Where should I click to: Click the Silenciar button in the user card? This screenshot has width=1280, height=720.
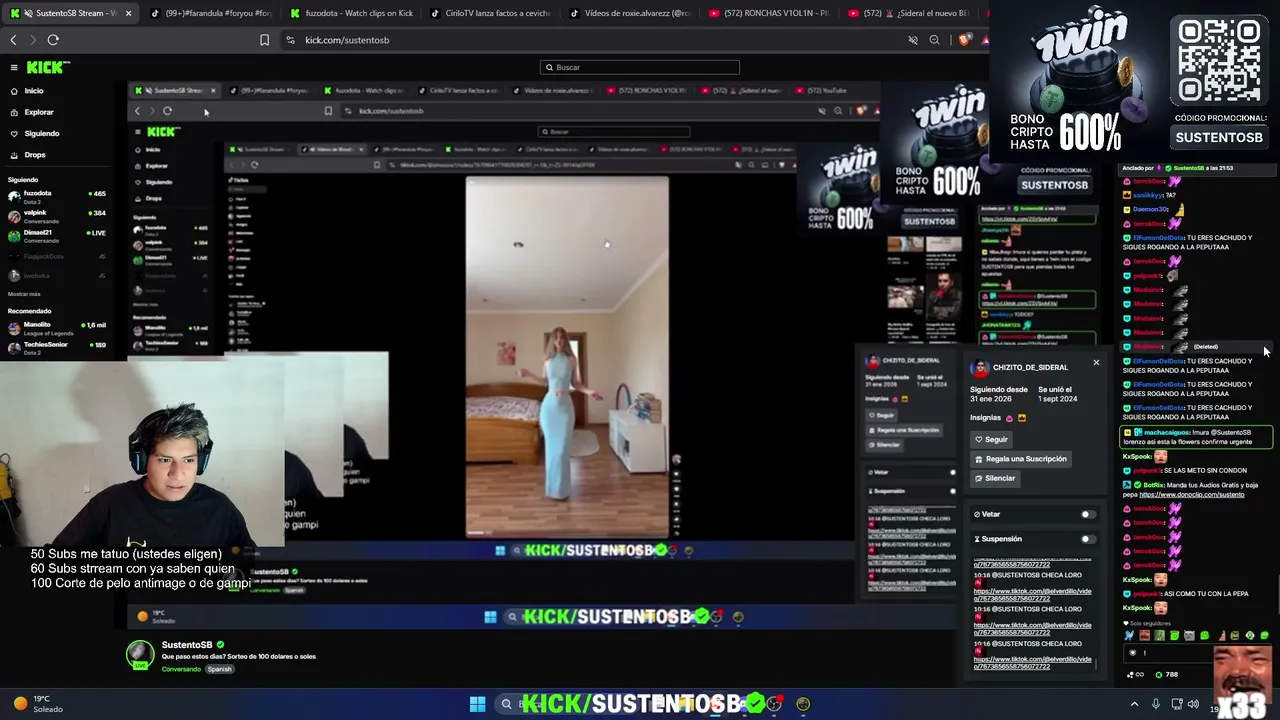click(995, 478)
